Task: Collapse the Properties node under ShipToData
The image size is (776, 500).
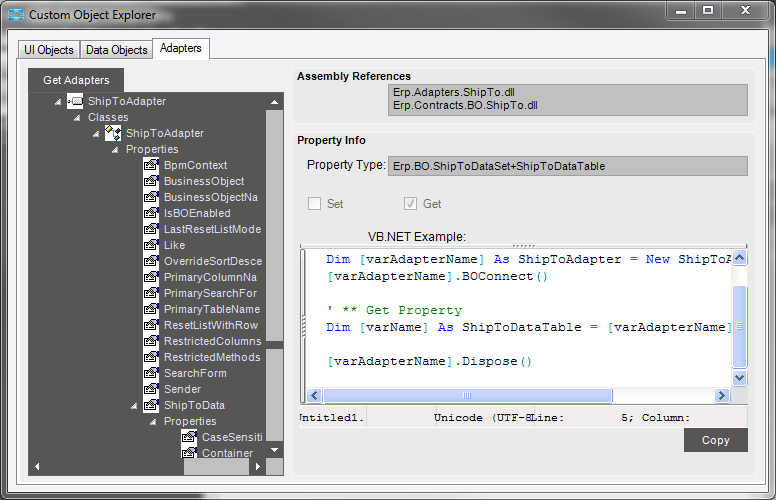Action: tap(153, 422)
